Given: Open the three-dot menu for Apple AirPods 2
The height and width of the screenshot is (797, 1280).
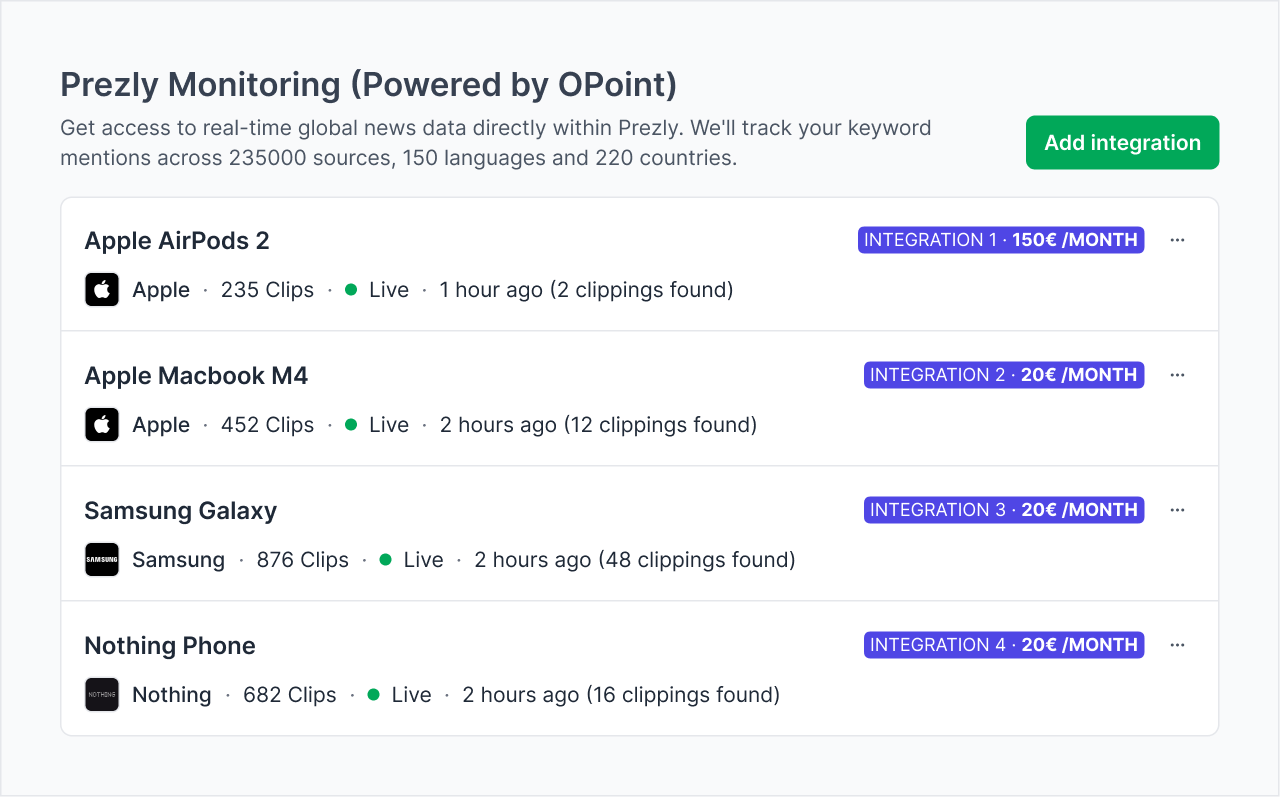Looking at the screenshot, I should 1177,240.
